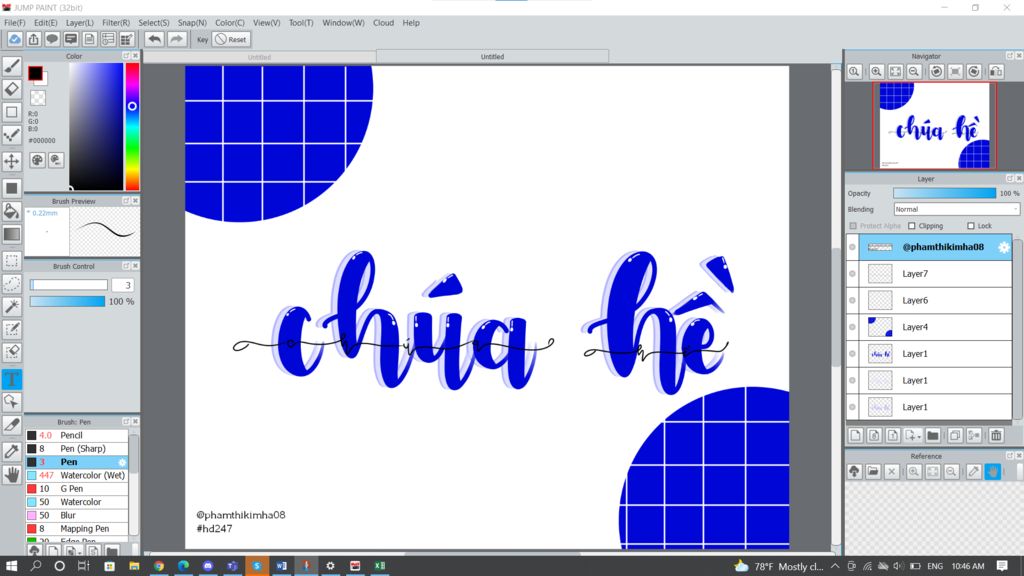Select the Watercolor (Wet) brush
The height and width of the screenshot is (576, 1024).
[x=77, y=475]
